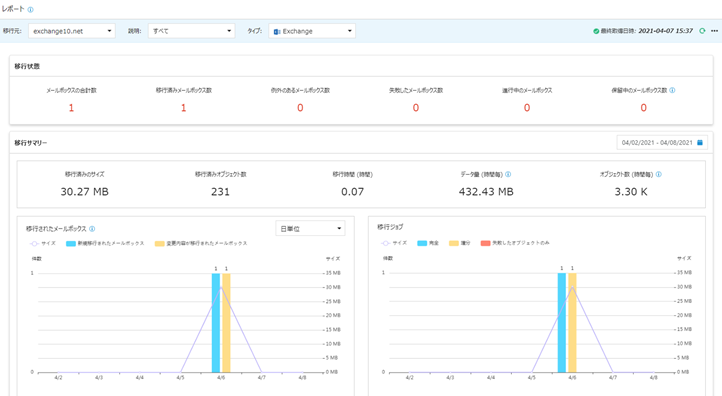Click the info icon beside 保留中のメールボックス数

(672, 90)
